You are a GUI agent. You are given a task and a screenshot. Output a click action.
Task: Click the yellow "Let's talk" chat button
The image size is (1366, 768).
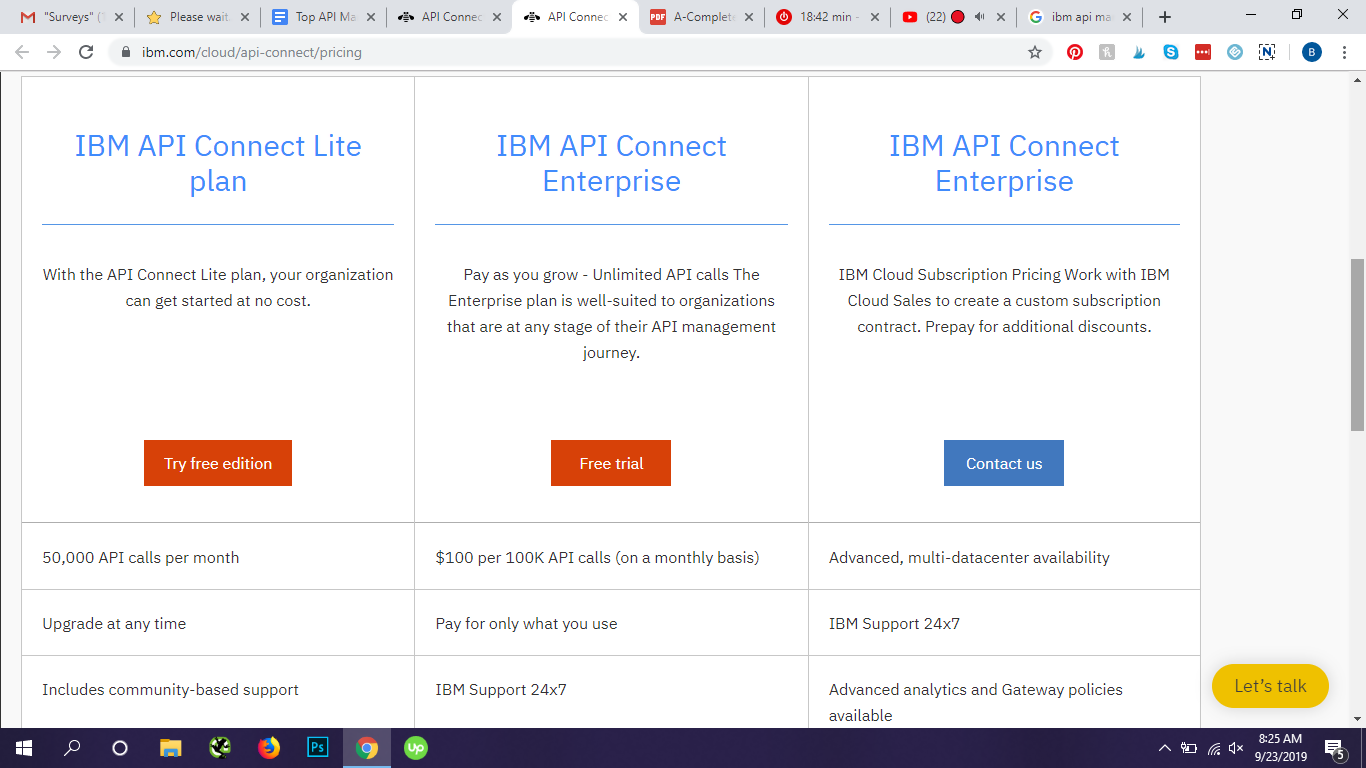pos(1270,686)
